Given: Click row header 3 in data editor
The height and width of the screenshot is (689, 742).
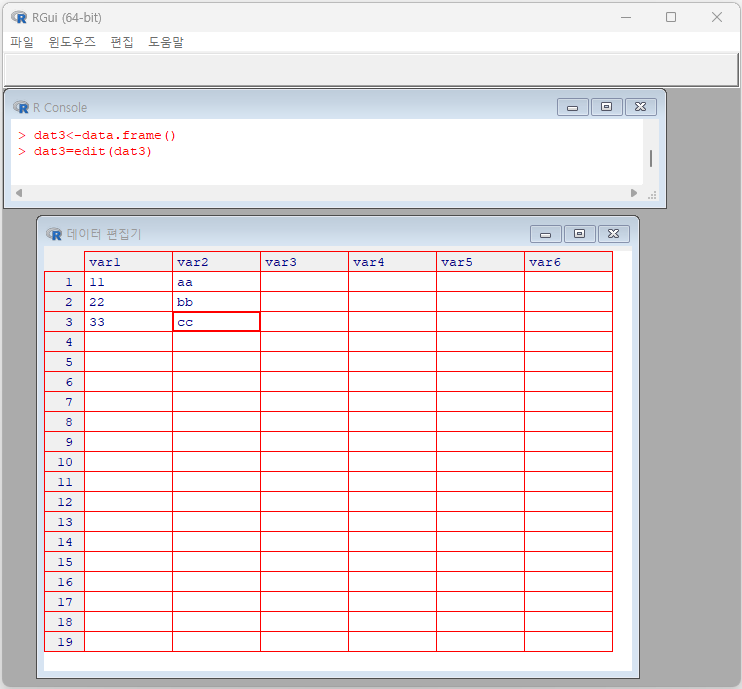Looking at the screenshot, I should 64,322.
